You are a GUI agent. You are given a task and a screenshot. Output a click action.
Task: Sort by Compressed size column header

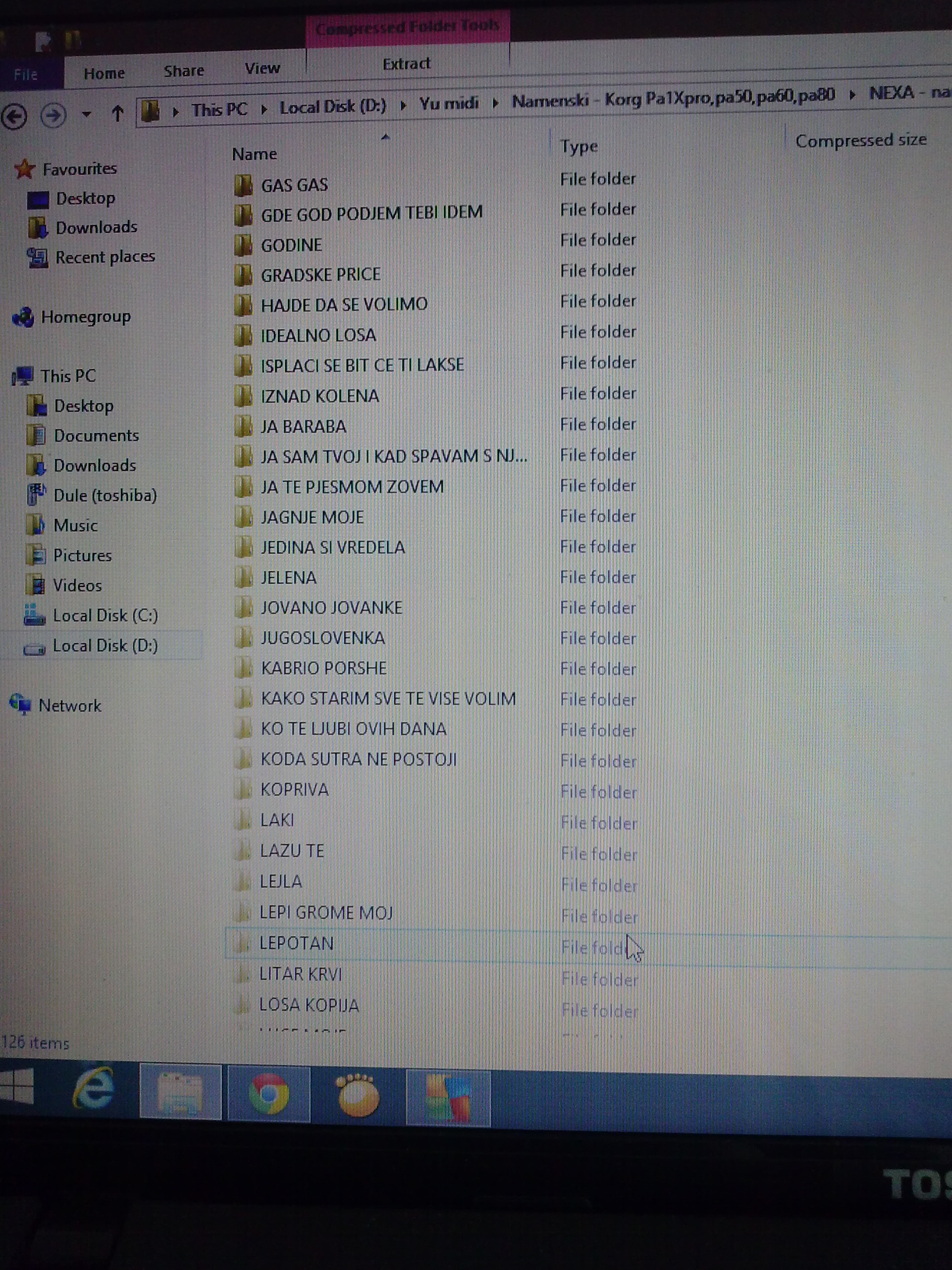point(860,140)
